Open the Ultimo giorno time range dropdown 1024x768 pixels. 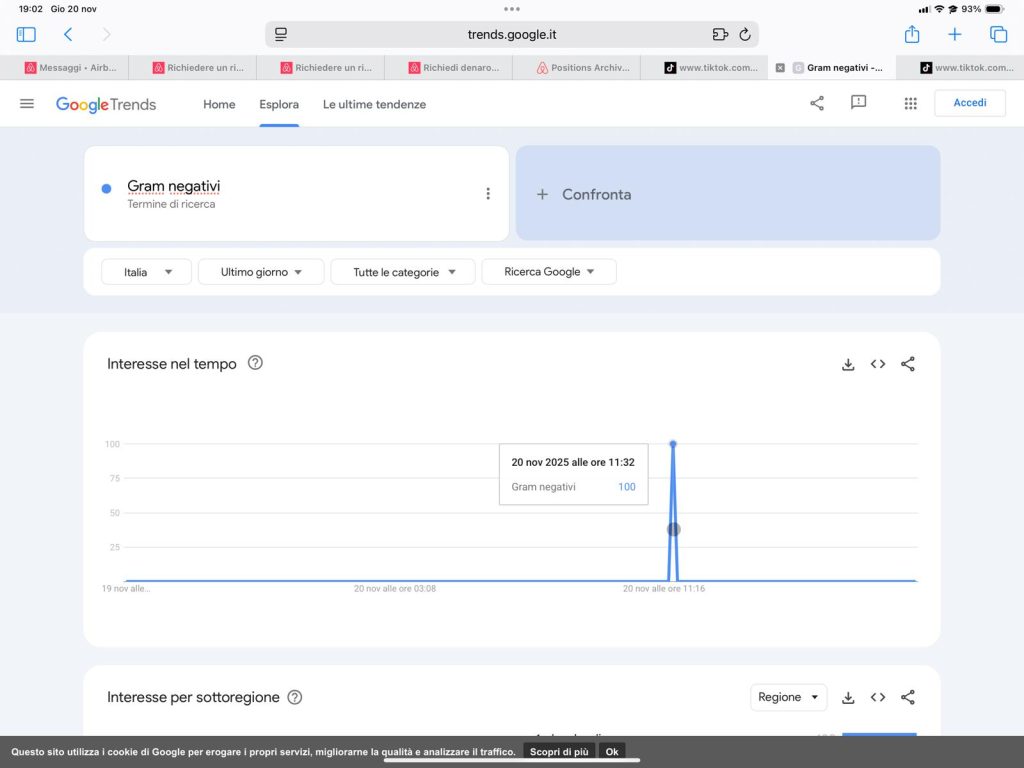[x=261, y=272]
